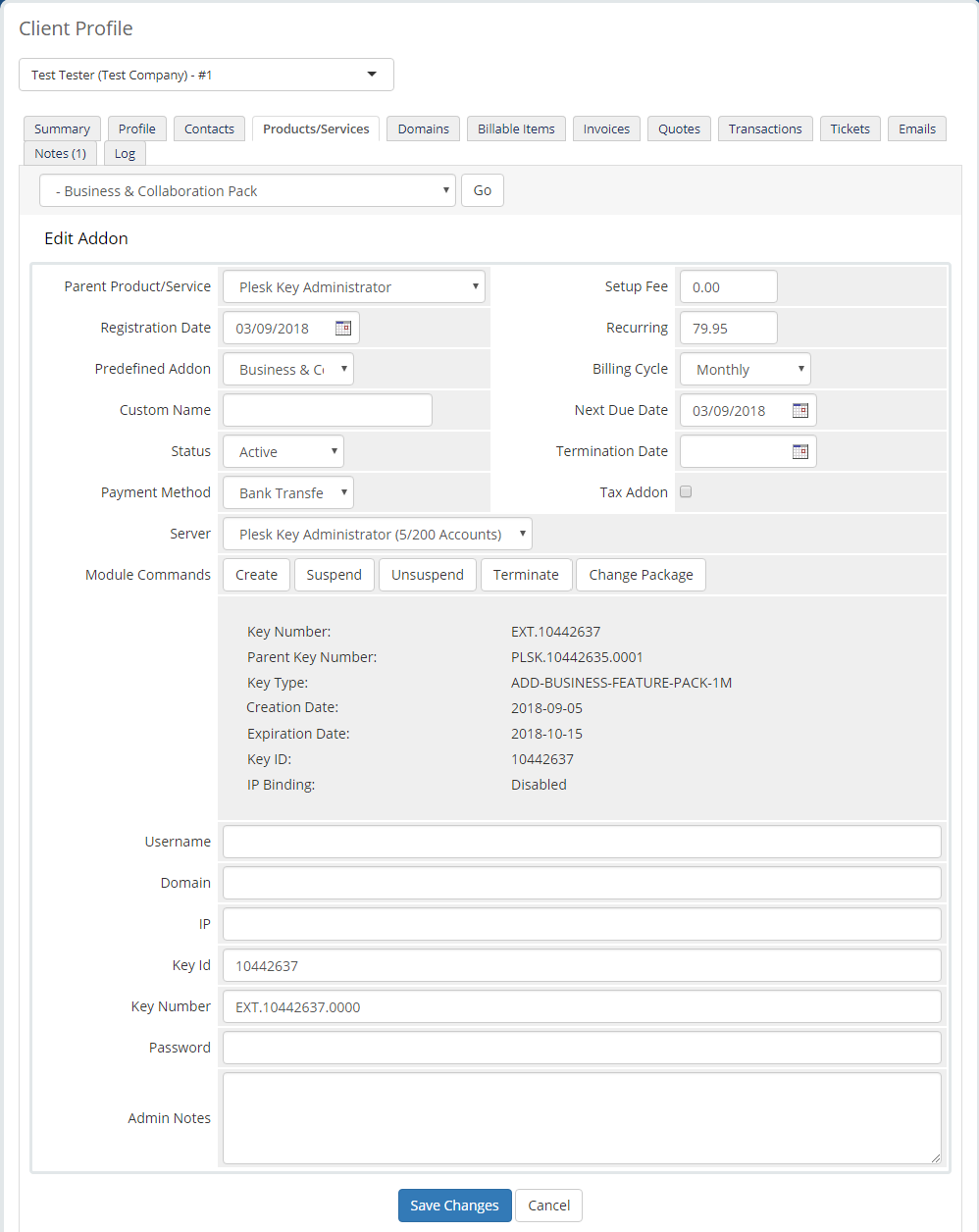Edit the Key Id field
This screenshot has height=1232, width=979.
coord(582,965)
